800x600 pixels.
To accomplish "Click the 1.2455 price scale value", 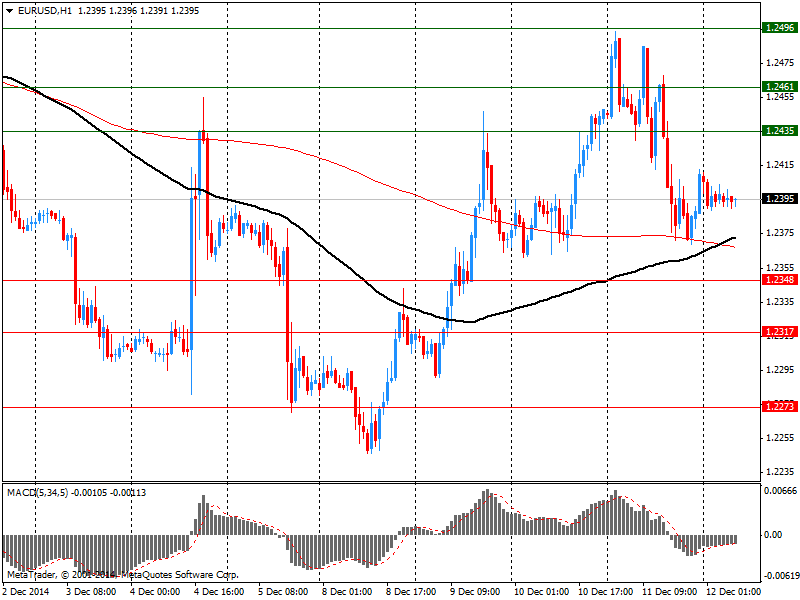I will [x=780, y=97].
